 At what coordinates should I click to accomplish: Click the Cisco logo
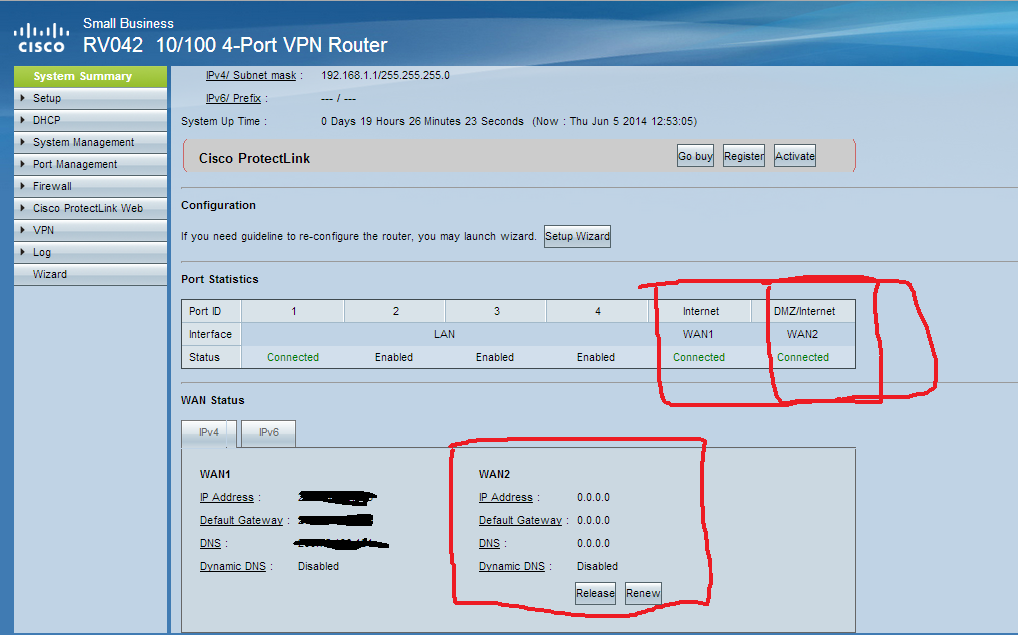[x=42, y=38]
